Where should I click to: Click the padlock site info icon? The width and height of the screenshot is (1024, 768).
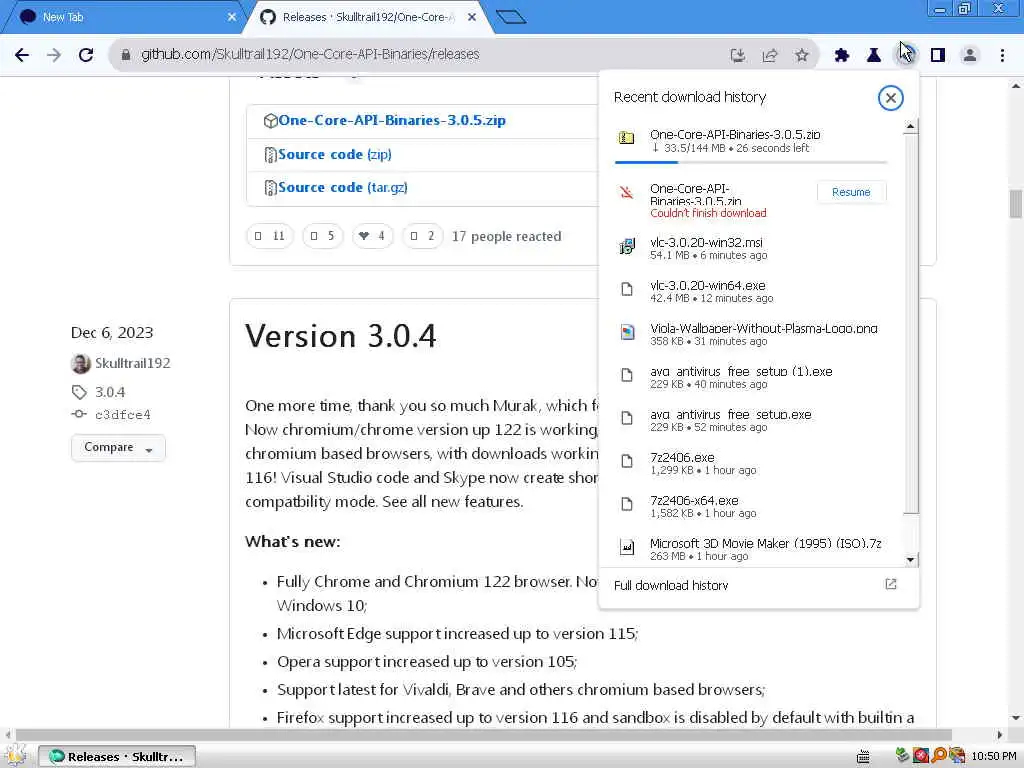pos(126,55)
